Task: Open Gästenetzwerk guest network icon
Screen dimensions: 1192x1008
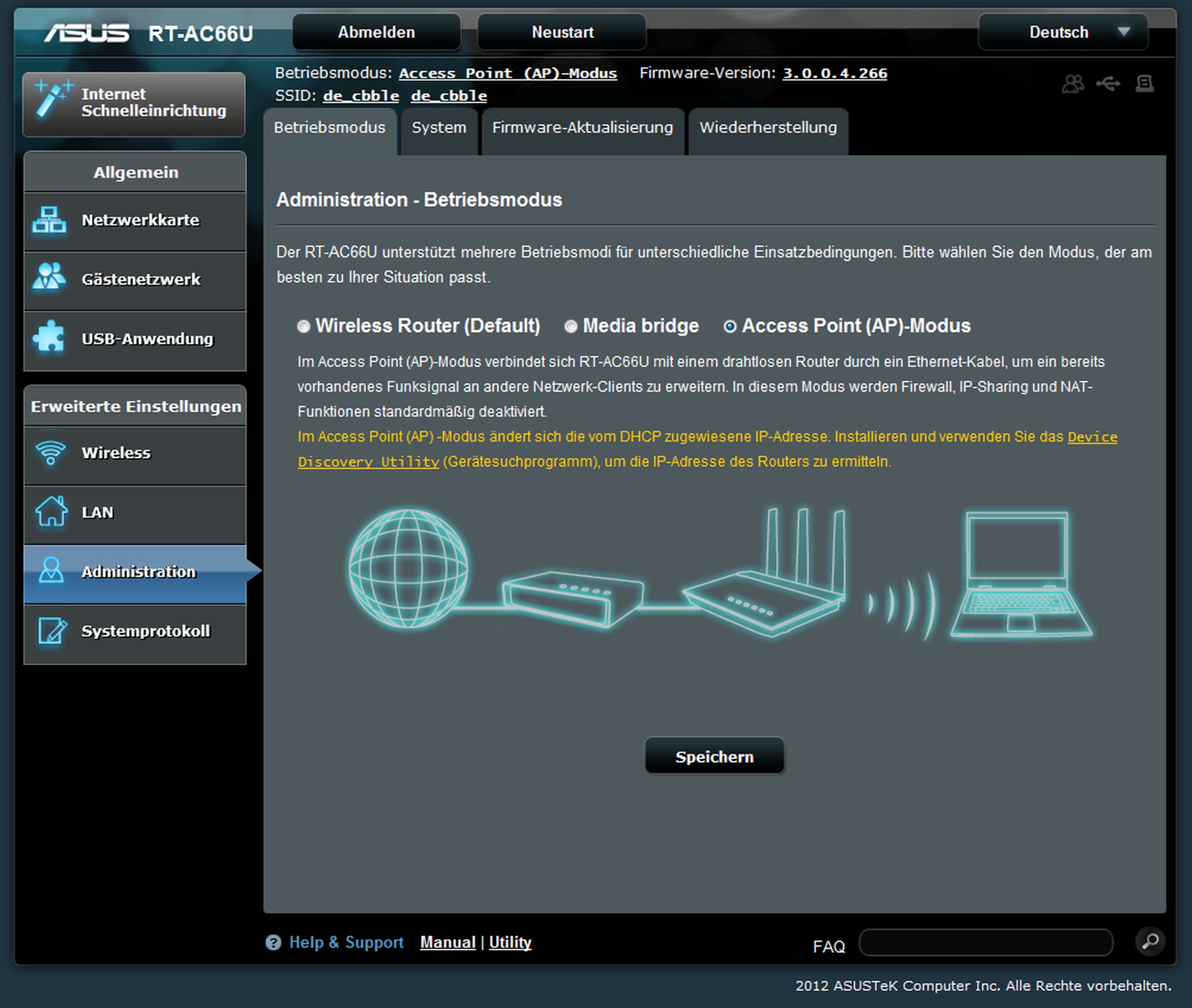Action: click(x=49, y=277)
